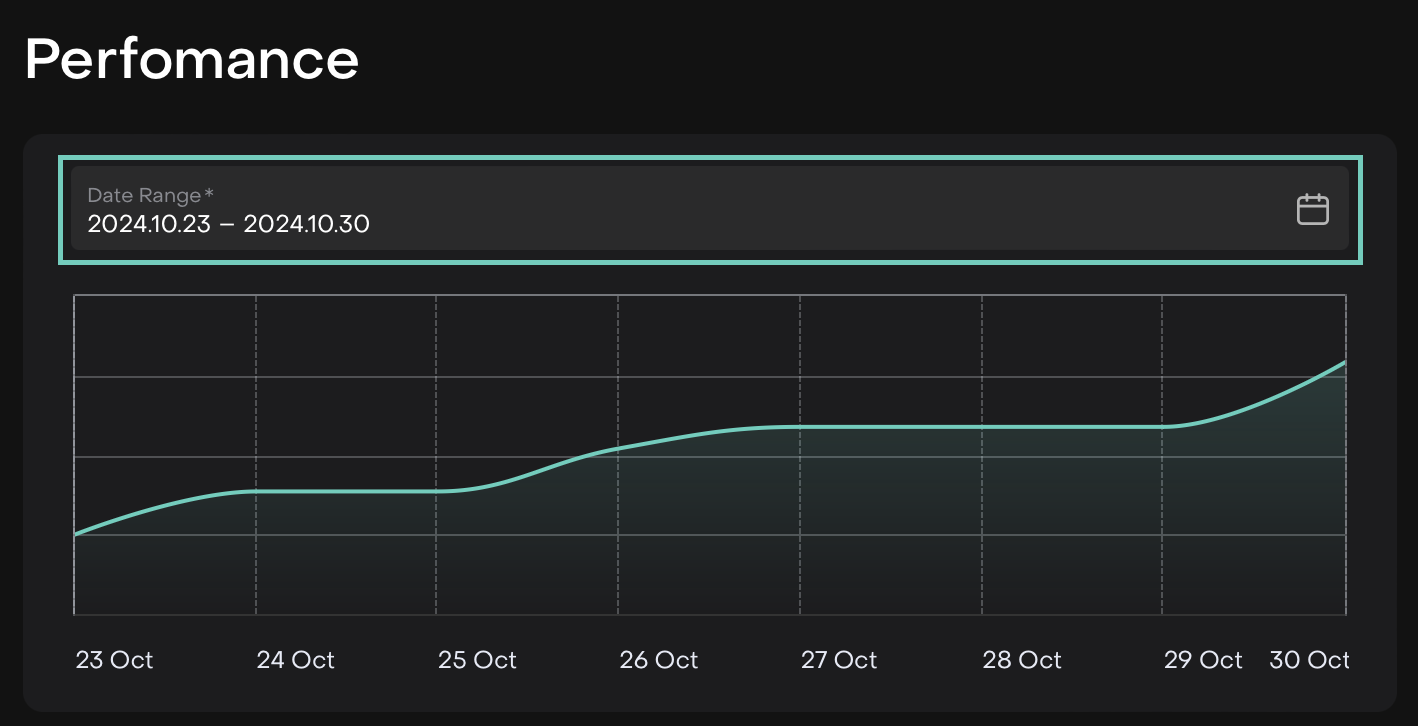Select the Perfomance page heading

coord(192,59)
